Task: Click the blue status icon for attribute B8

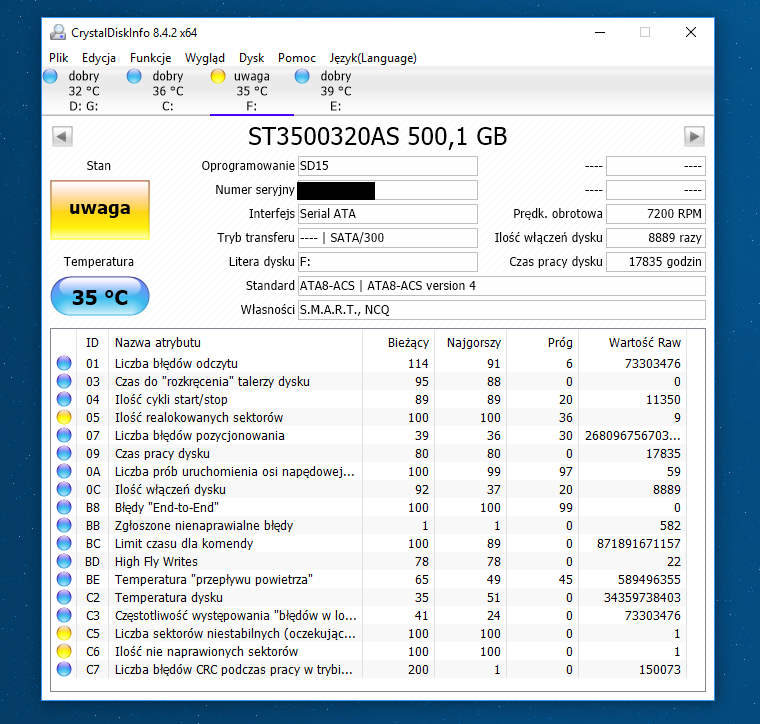Action: coord(64,507)
